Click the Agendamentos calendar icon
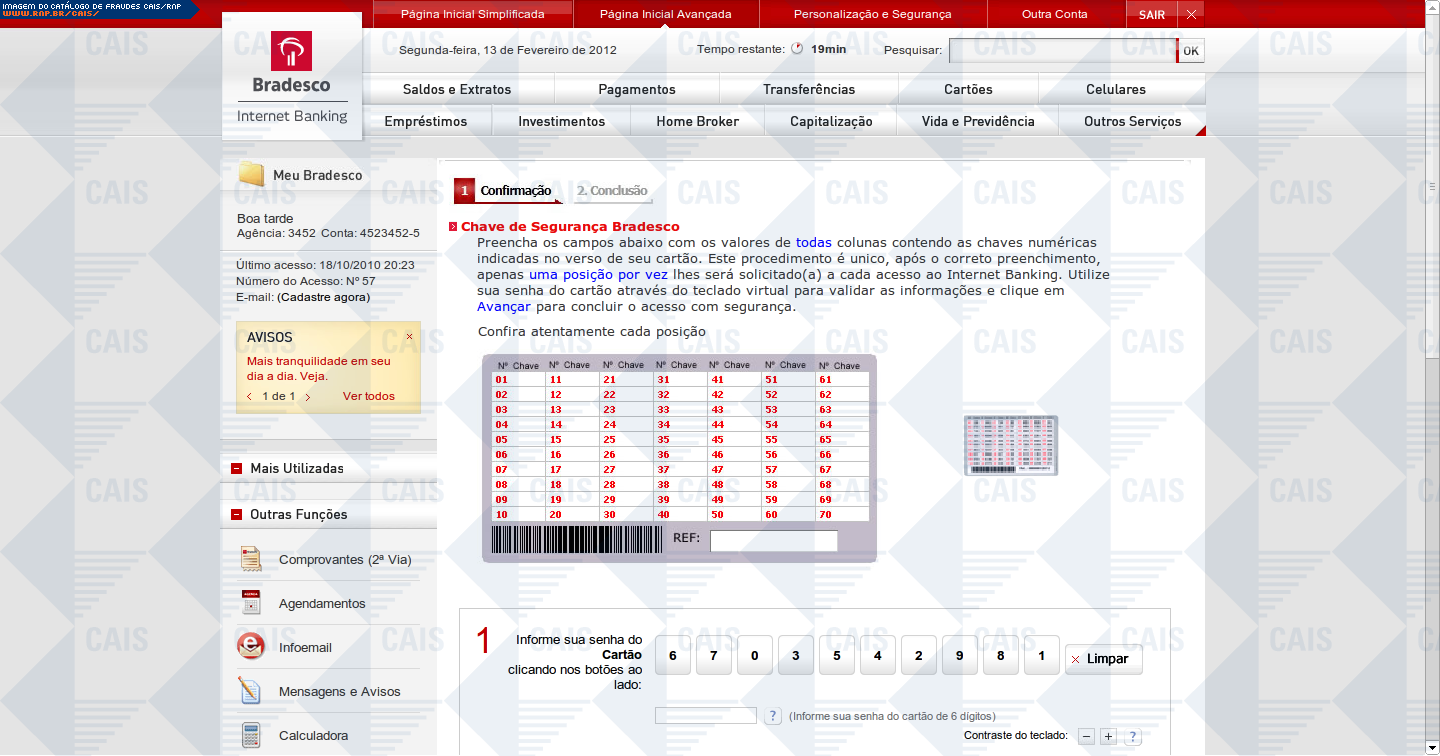 [251, 603]
